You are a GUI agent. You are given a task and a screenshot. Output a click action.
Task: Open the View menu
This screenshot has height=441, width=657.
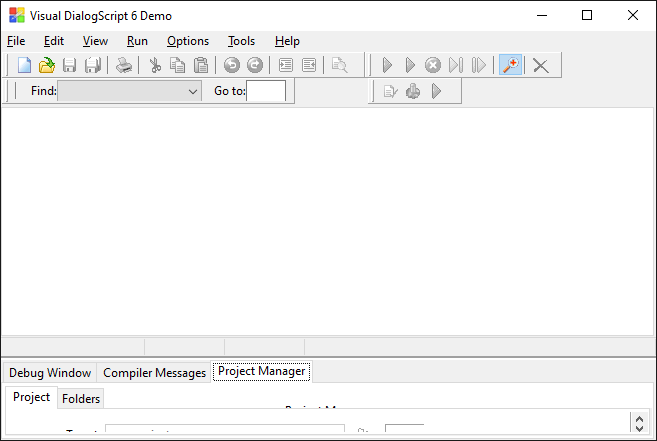(95, 41)
